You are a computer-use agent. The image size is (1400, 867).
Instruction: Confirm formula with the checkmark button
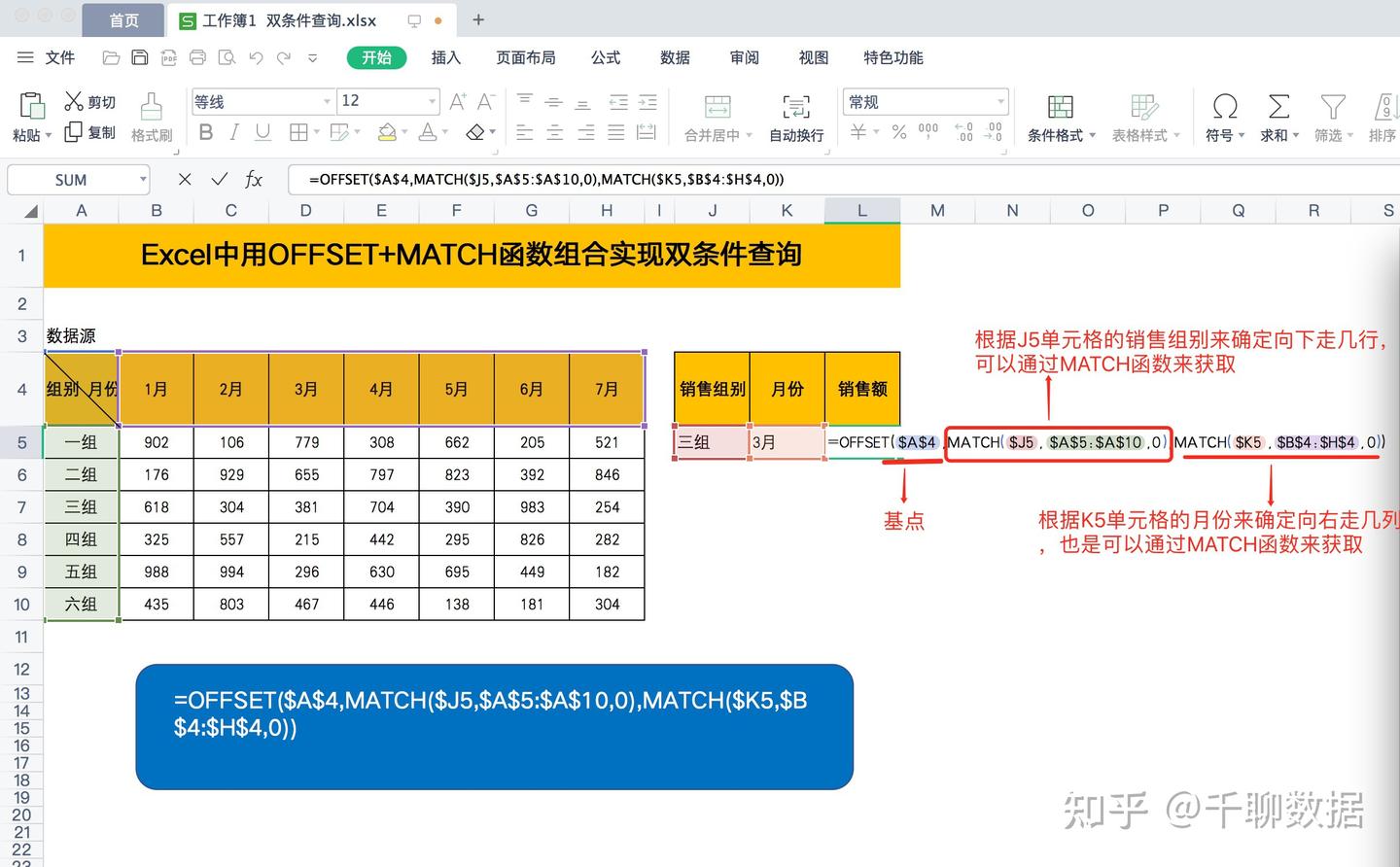click(220, 179)
